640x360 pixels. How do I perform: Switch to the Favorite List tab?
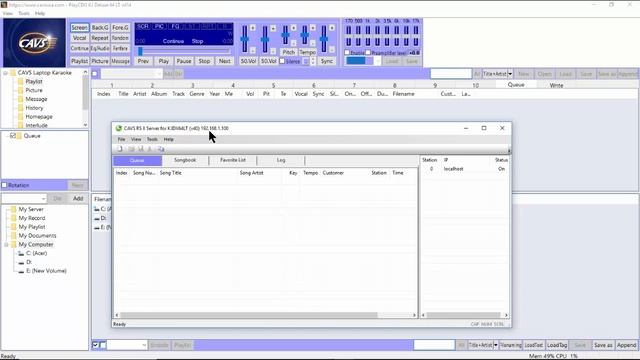point(233,160)
